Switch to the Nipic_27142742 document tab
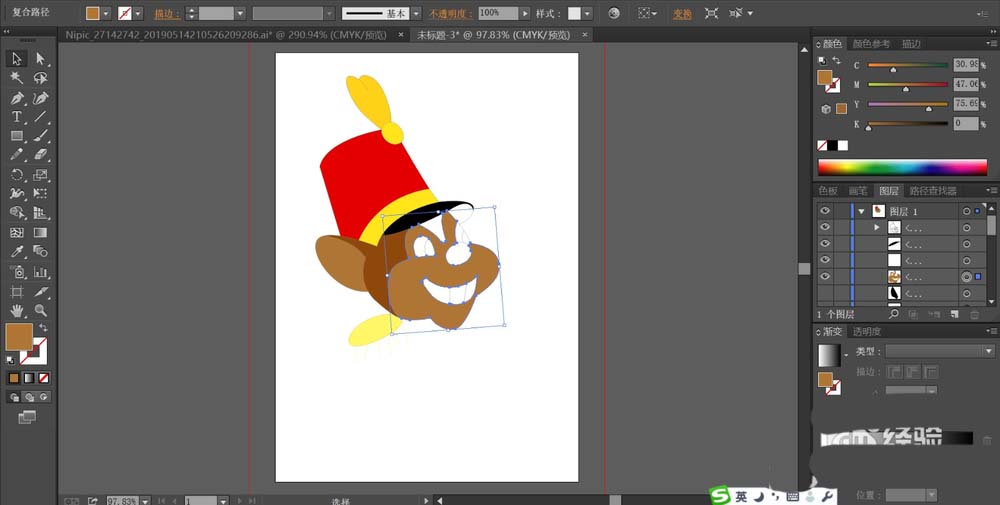This screenshot has height=505, width=1000. tap(226, 35)
